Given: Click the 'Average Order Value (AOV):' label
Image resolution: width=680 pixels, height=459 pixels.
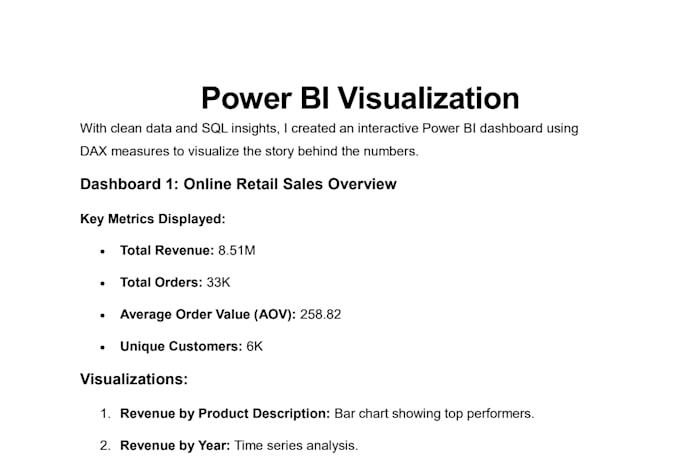Looking at the screenshot, I should (208, 314).
